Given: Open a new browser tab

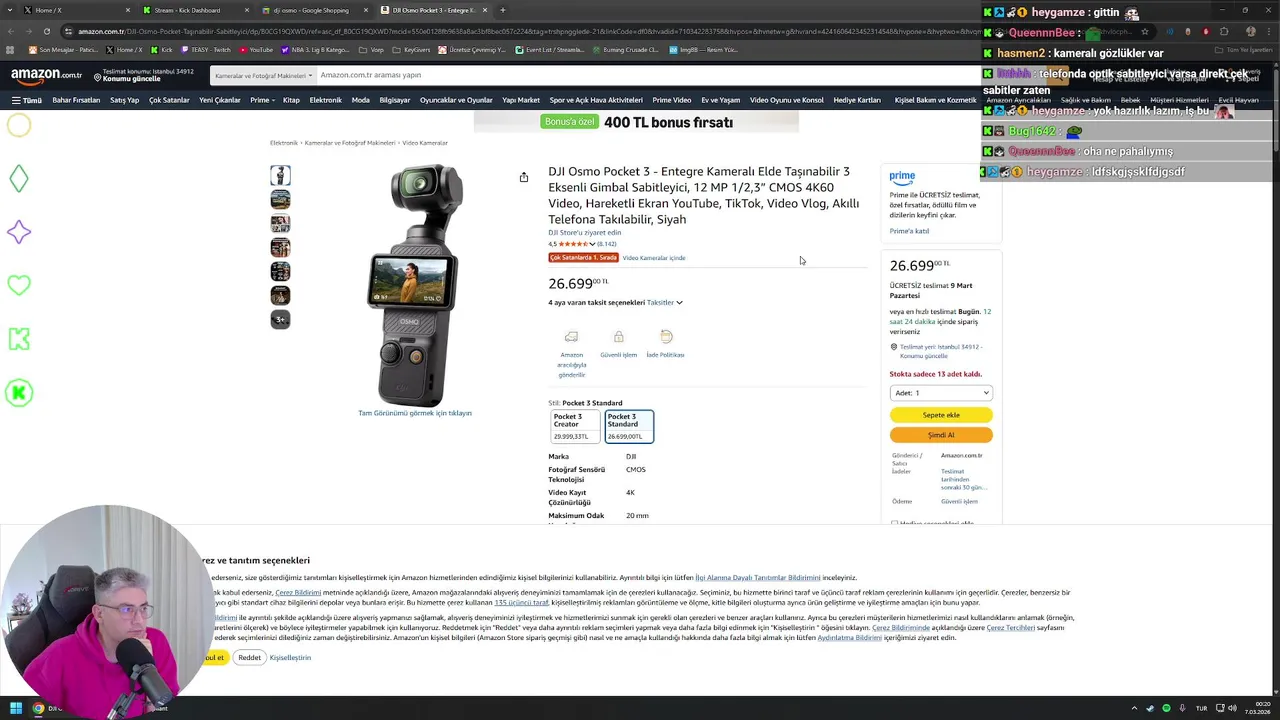Looking at the screenshot, I should point(503,10).
